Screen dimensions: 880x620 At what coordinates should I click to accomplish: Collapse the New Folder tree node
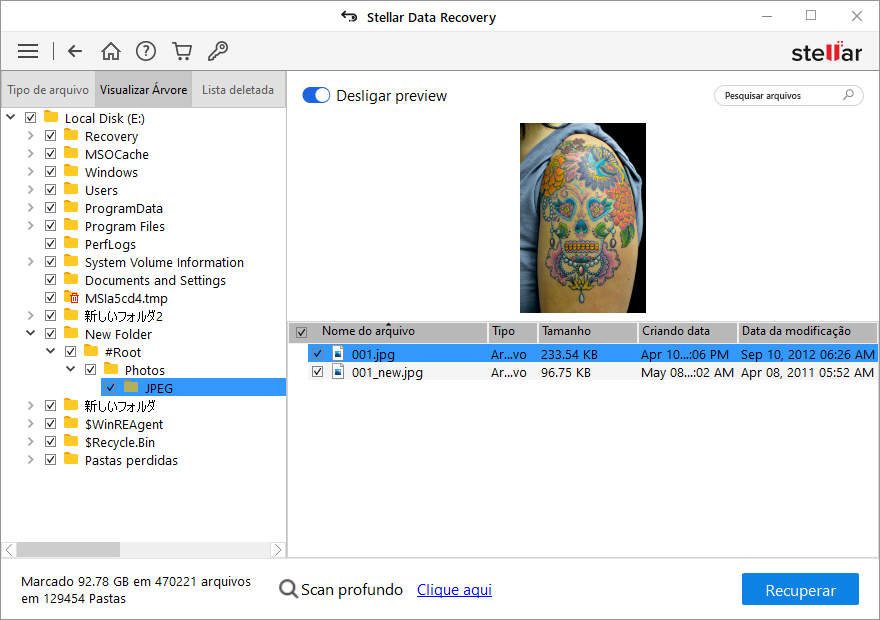(x=30, y=335)
